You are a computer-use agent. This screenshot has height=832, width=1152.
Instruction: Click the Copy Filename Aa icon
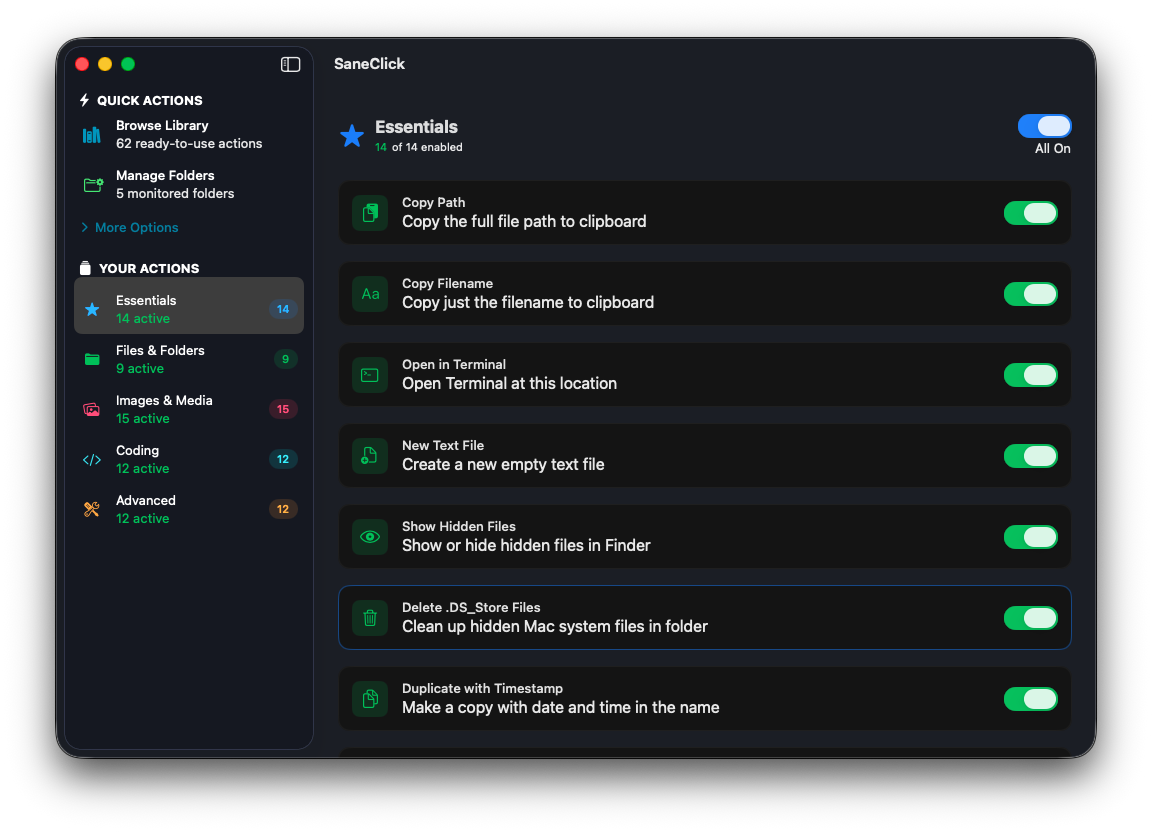[370, 294]
